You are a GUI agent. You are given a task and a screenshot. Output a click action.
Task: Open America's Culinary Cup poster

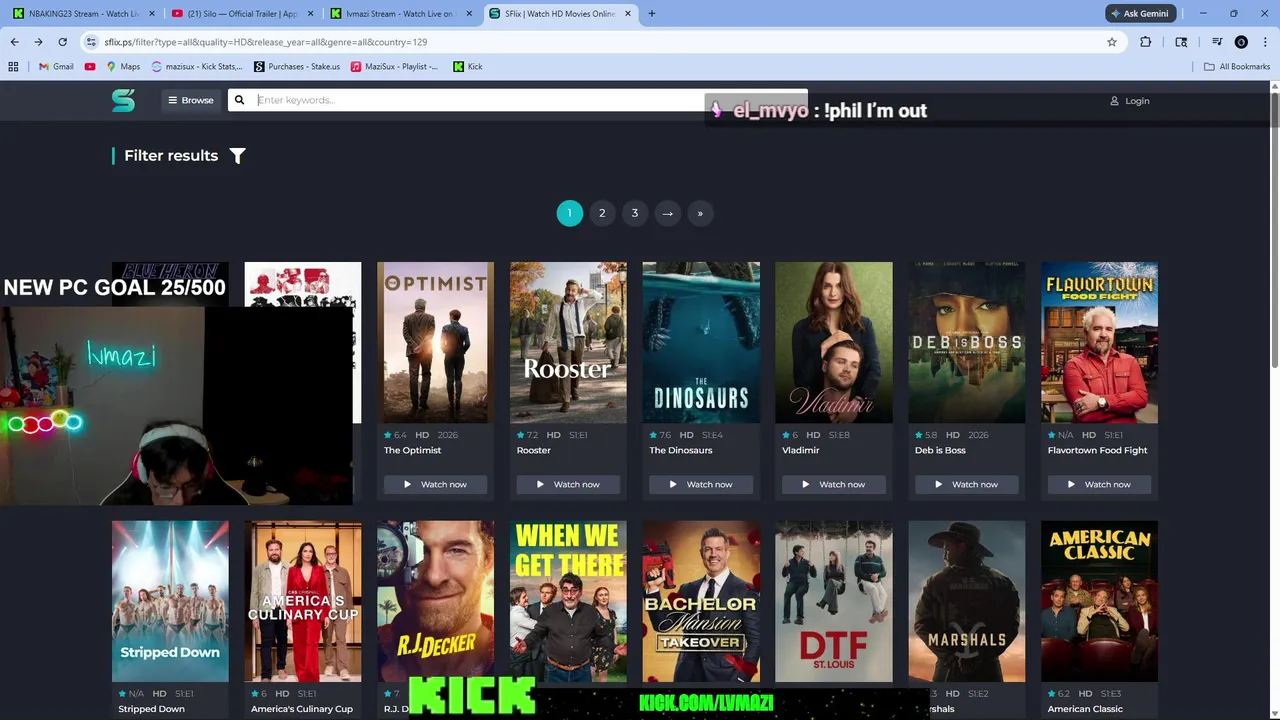coord(303,601)
